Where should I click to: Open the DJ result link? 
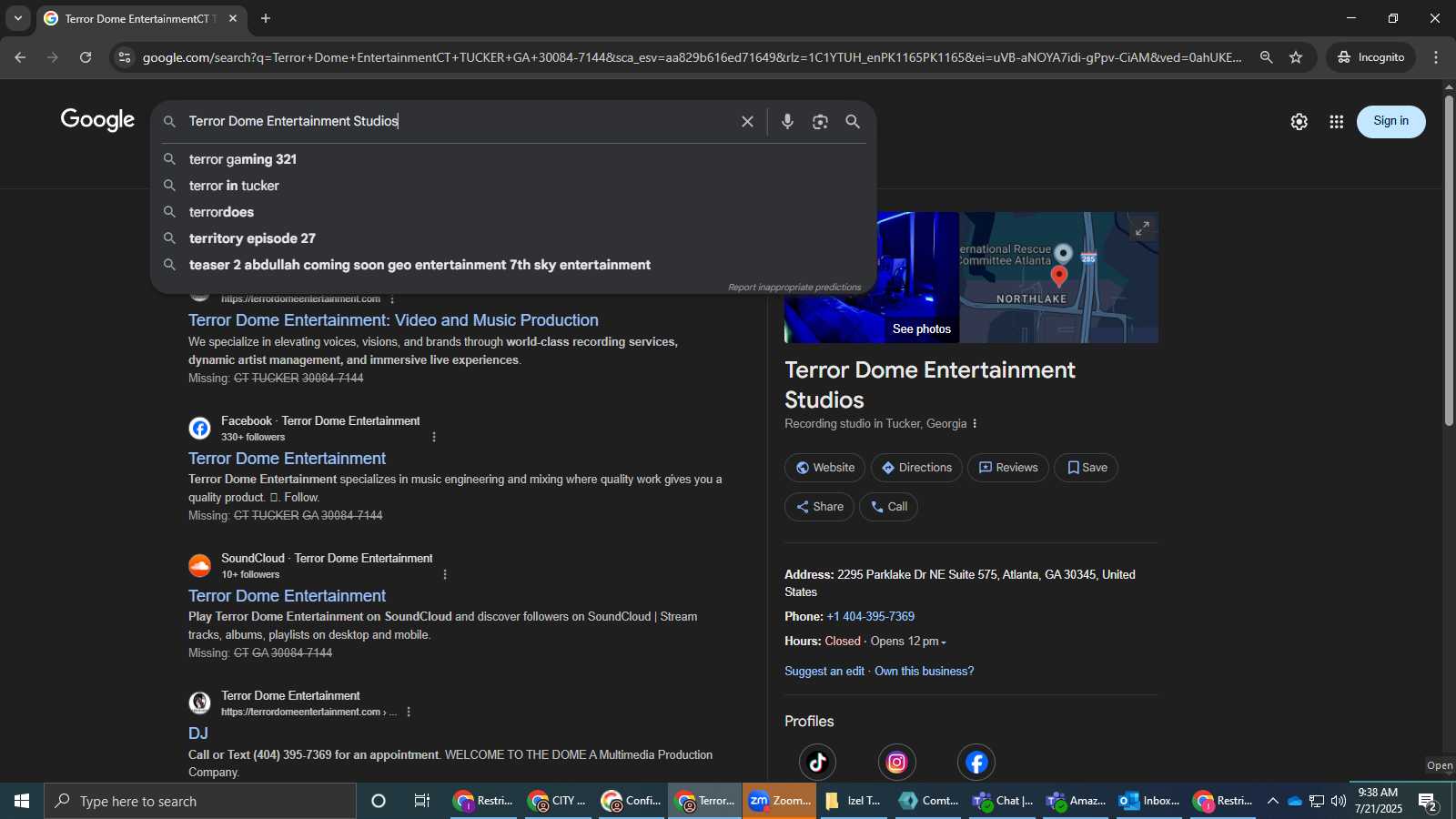click(198, 733)
